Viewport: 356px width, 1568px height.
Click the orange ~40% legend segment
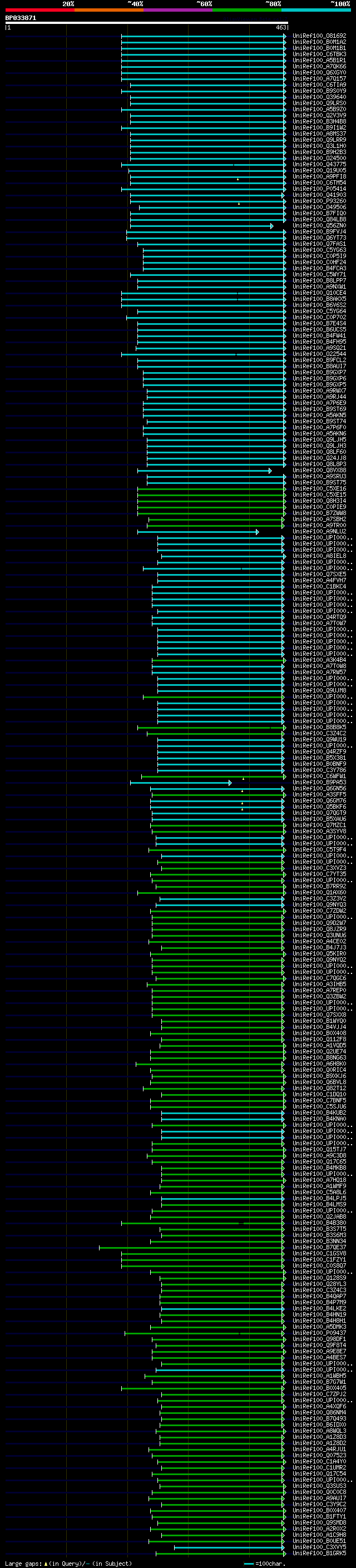point(109,10)
